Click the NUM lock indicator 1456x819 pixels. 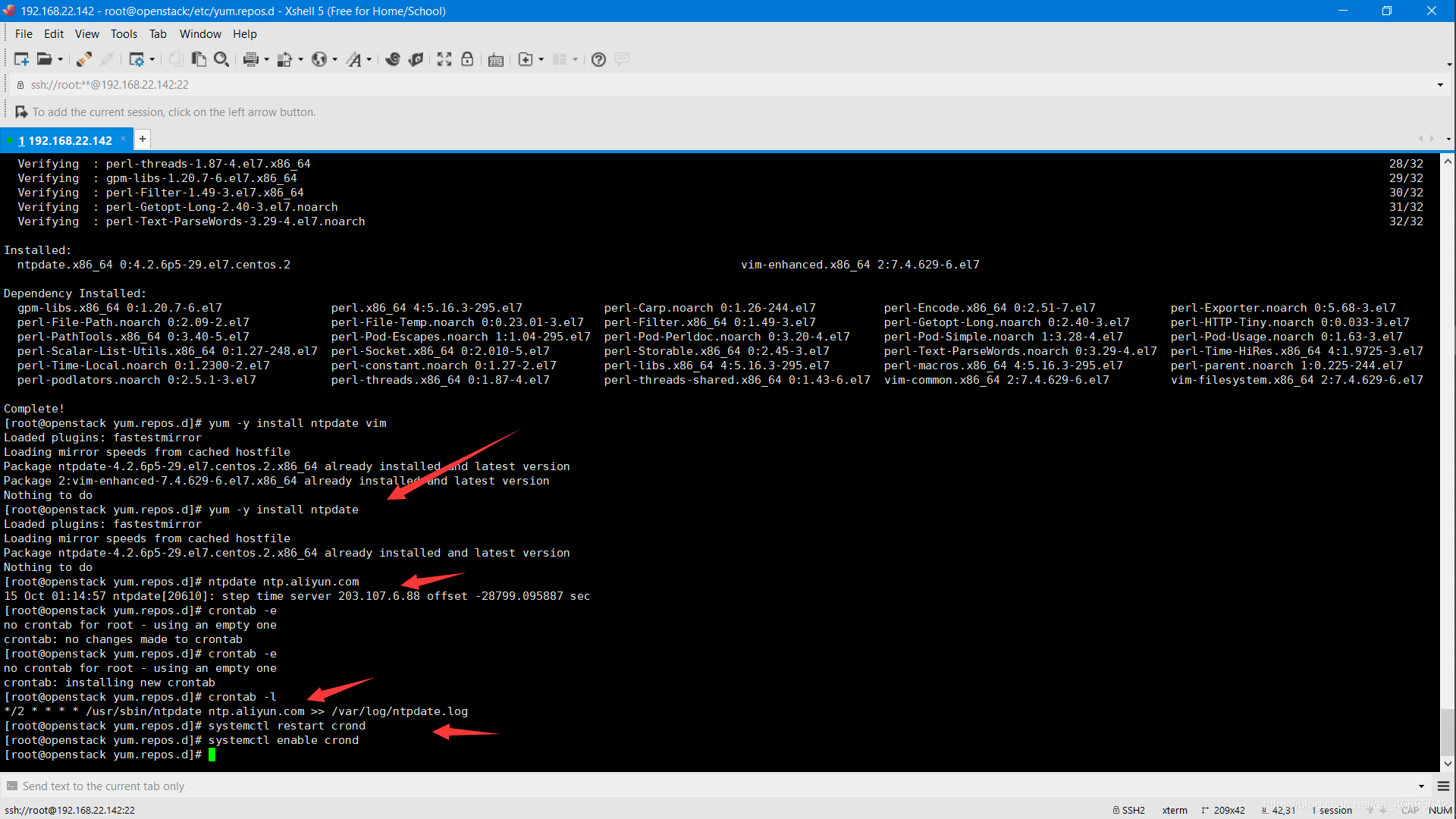pos(1439,810)
